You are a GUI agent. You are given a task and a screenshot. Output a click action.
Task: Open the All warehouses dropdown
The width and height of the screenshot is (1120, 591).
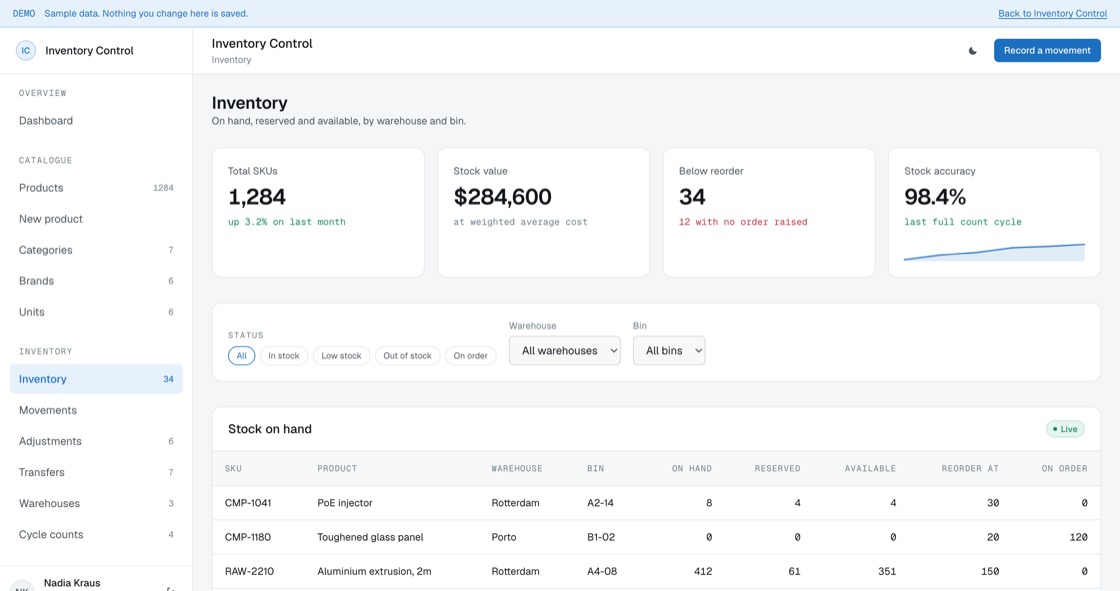(564, 351)
